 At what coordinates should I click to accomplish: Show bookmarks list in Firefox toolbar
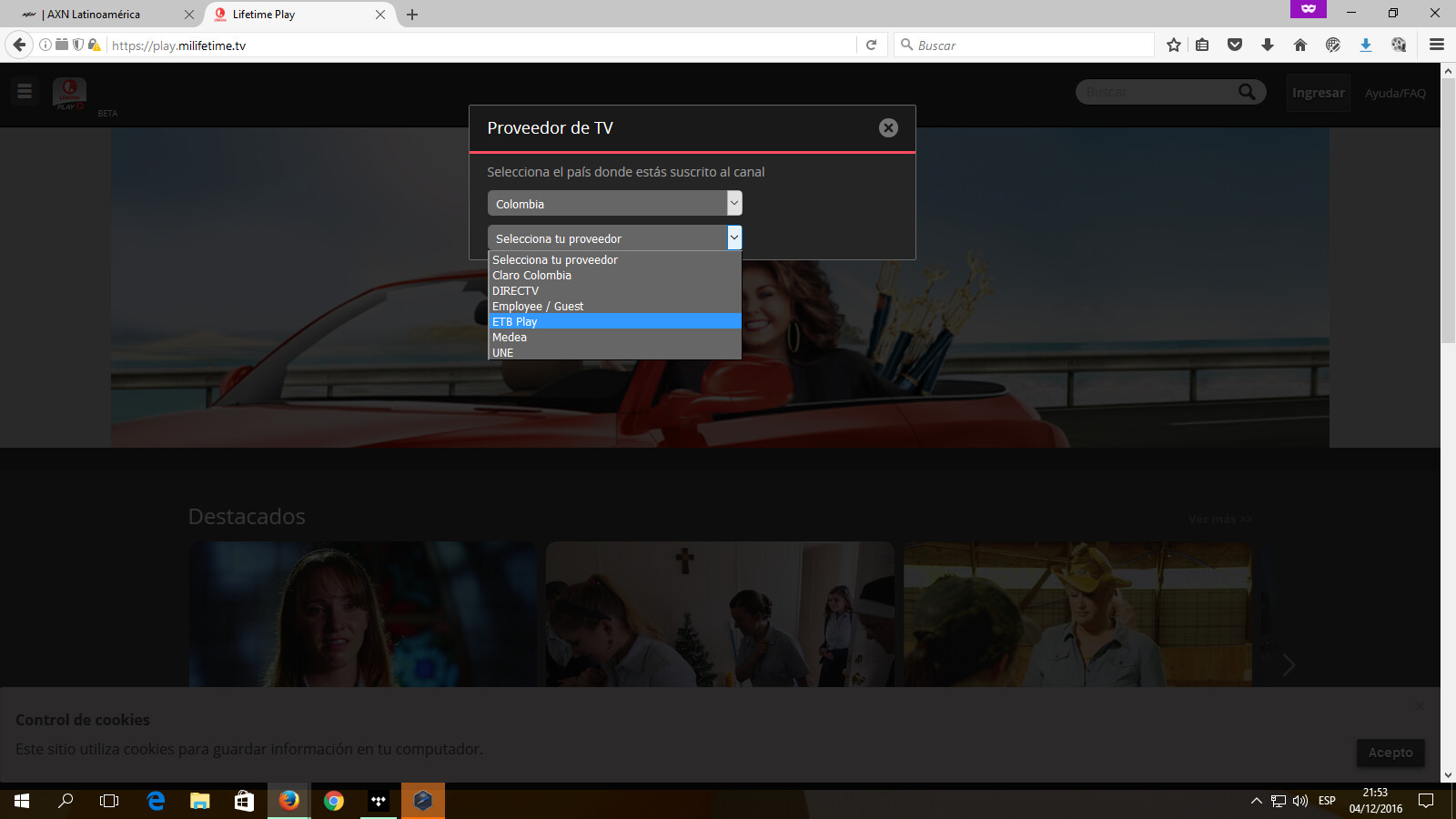point(1202,45)
